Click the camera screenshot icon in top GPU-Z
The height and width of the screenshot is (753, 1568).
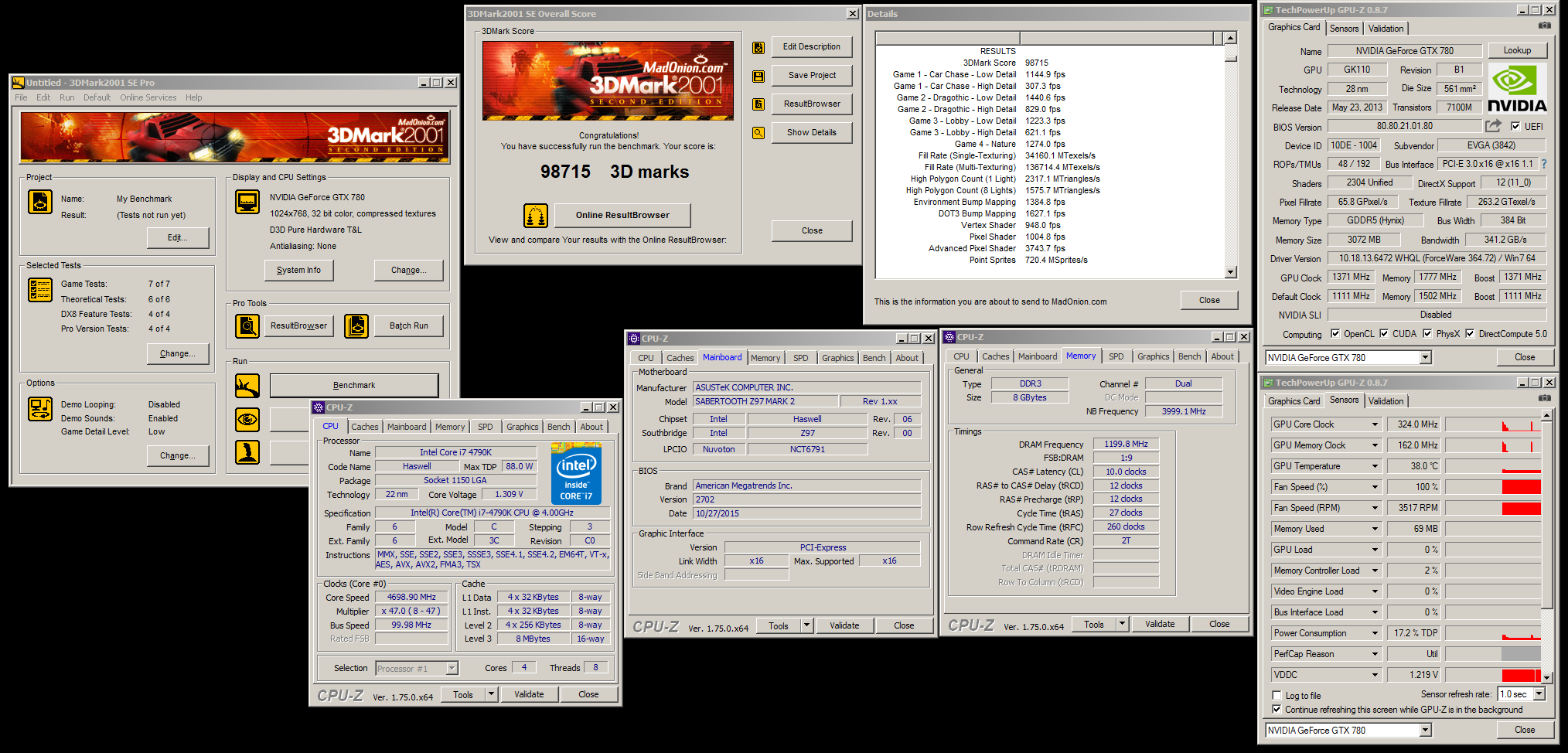[1544, 26]
